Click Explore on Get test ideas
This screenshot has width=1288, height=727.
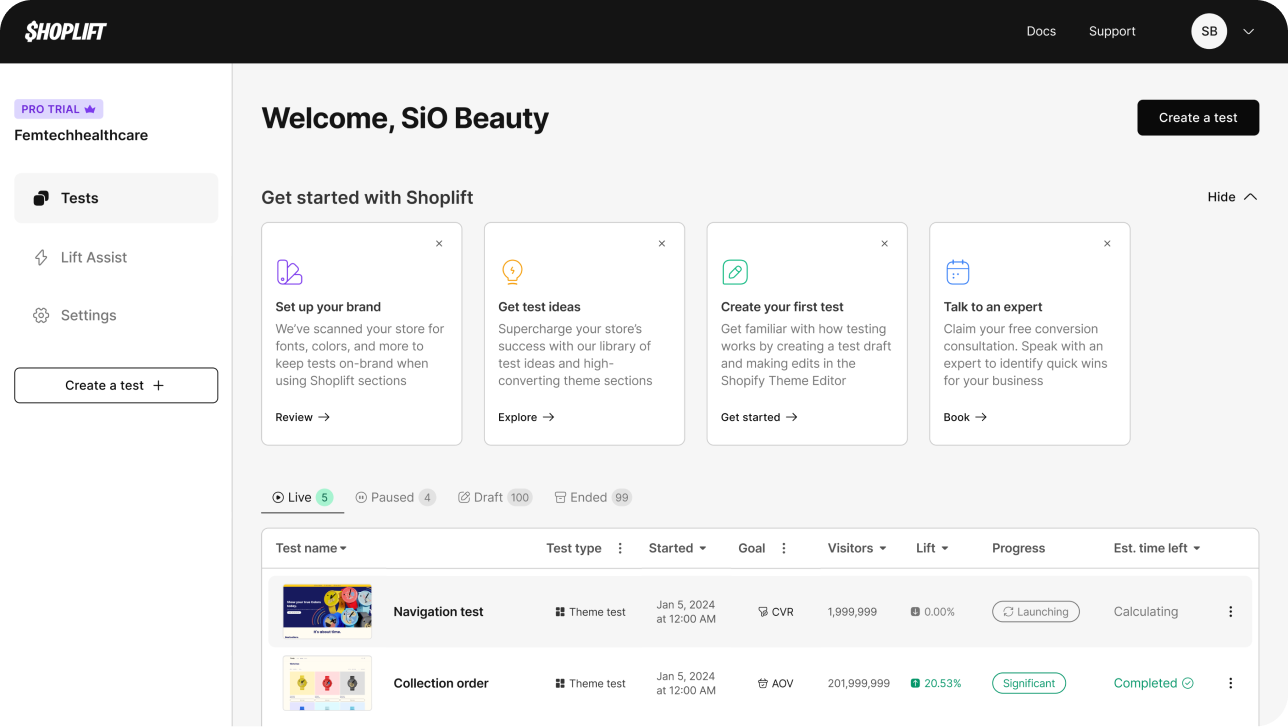click(526, 417)
